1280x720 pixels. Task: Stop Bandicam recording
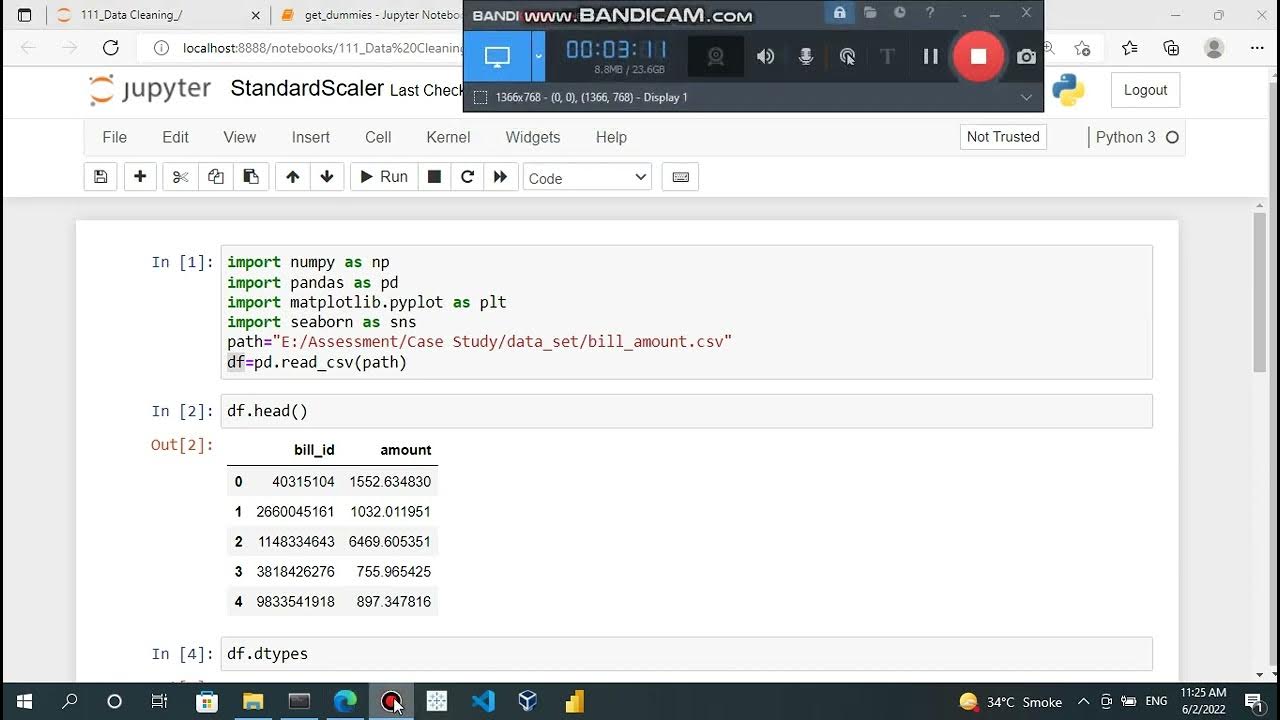tap(978, 56)
